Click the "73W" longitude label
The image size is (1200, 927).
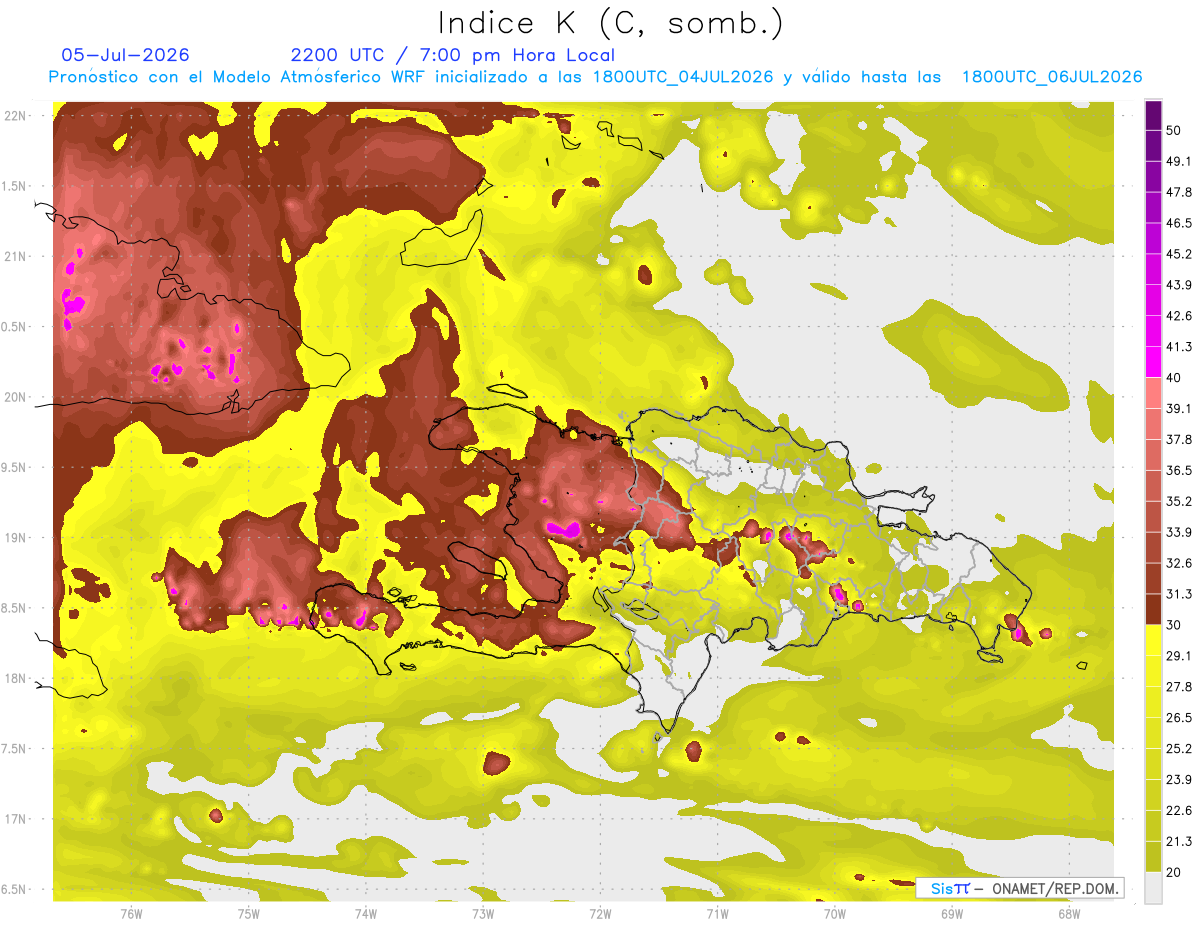483,914
